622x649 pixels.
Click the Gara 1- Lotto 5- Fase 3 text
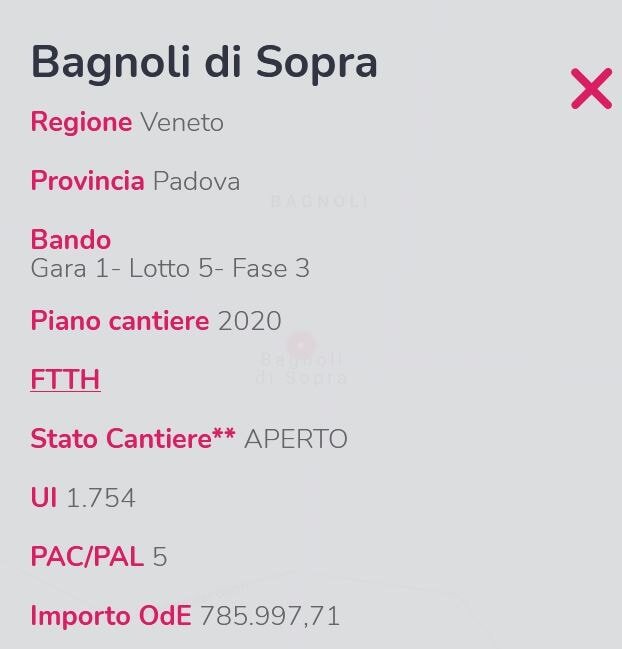pyautogui.click(x=170, y=268)
